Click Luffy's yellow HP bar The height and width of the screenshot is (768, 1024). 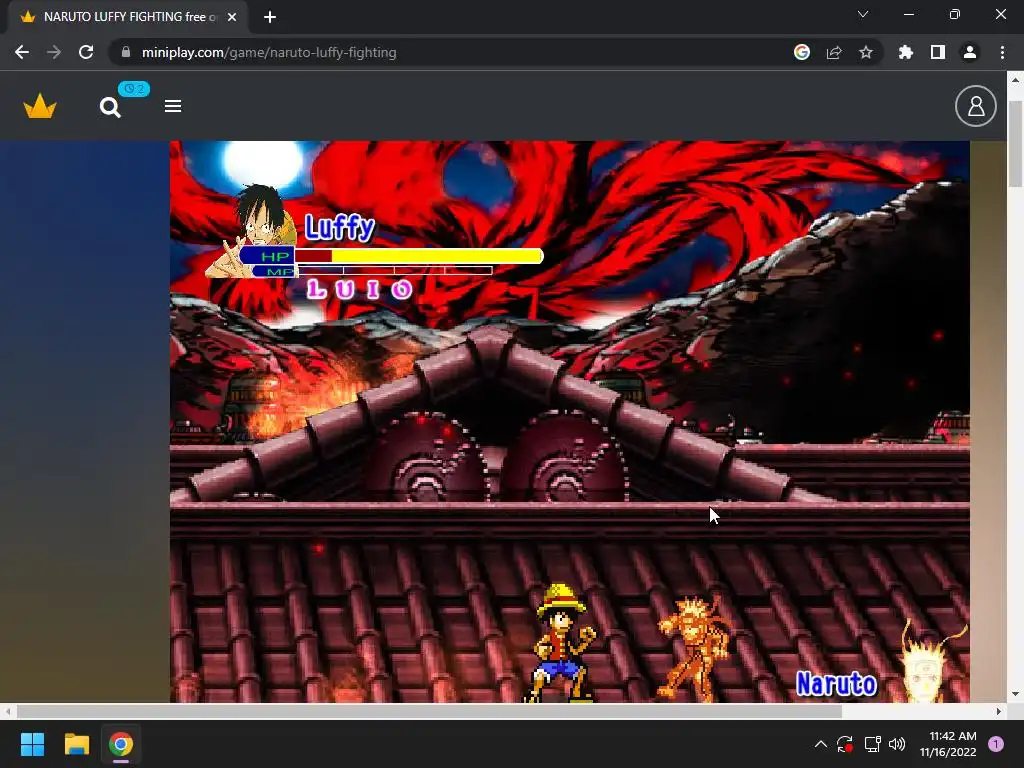tap(419, 256)
